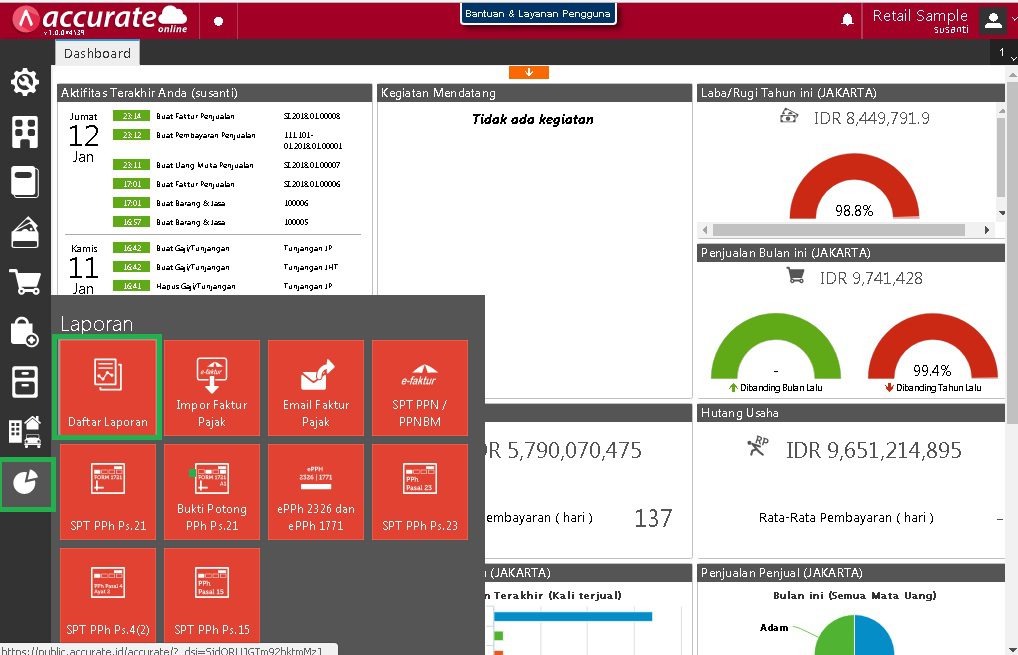The height and width of the screenshot is (655, 1018).
Task: Open the SPT PPh Ps.4(2) tile
Action: (x=108, y=596)
